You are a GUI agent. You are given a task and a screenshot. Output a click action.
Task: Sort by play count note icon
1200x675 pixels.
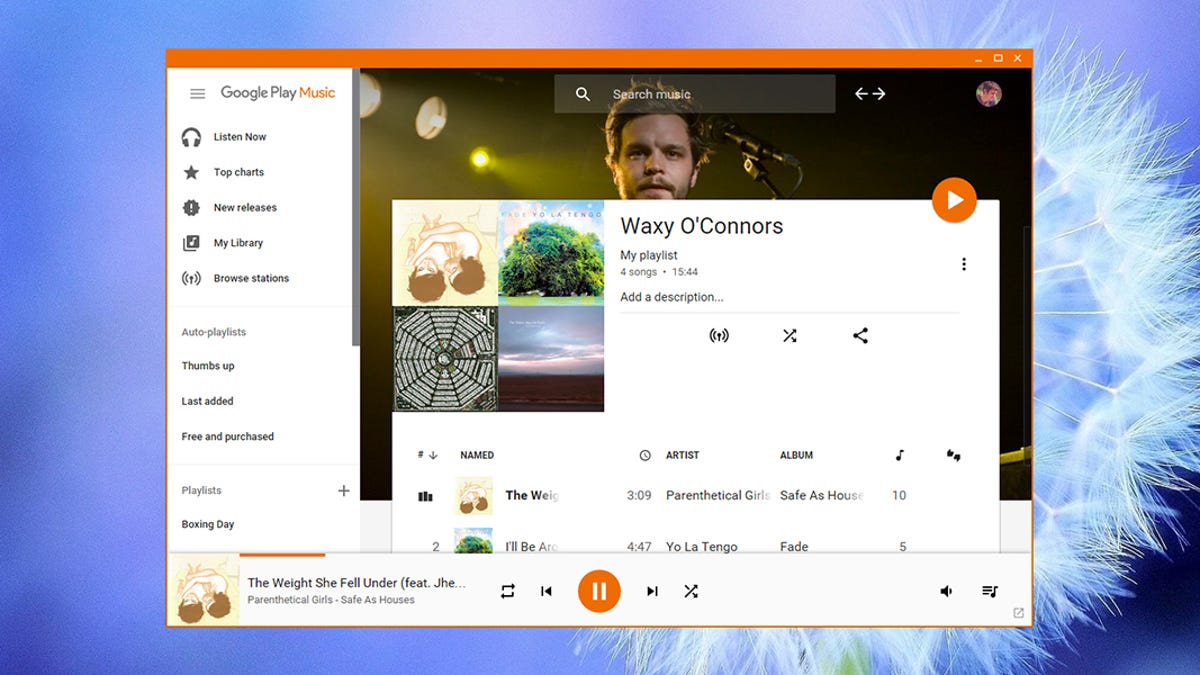point(899,455)
